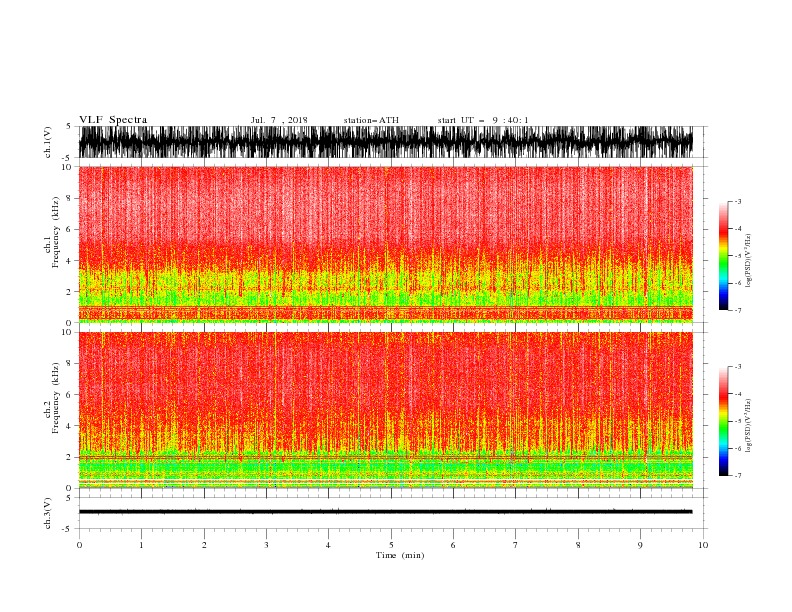
Task: Click time axis tick label '5'
Action: click(391, 545)
